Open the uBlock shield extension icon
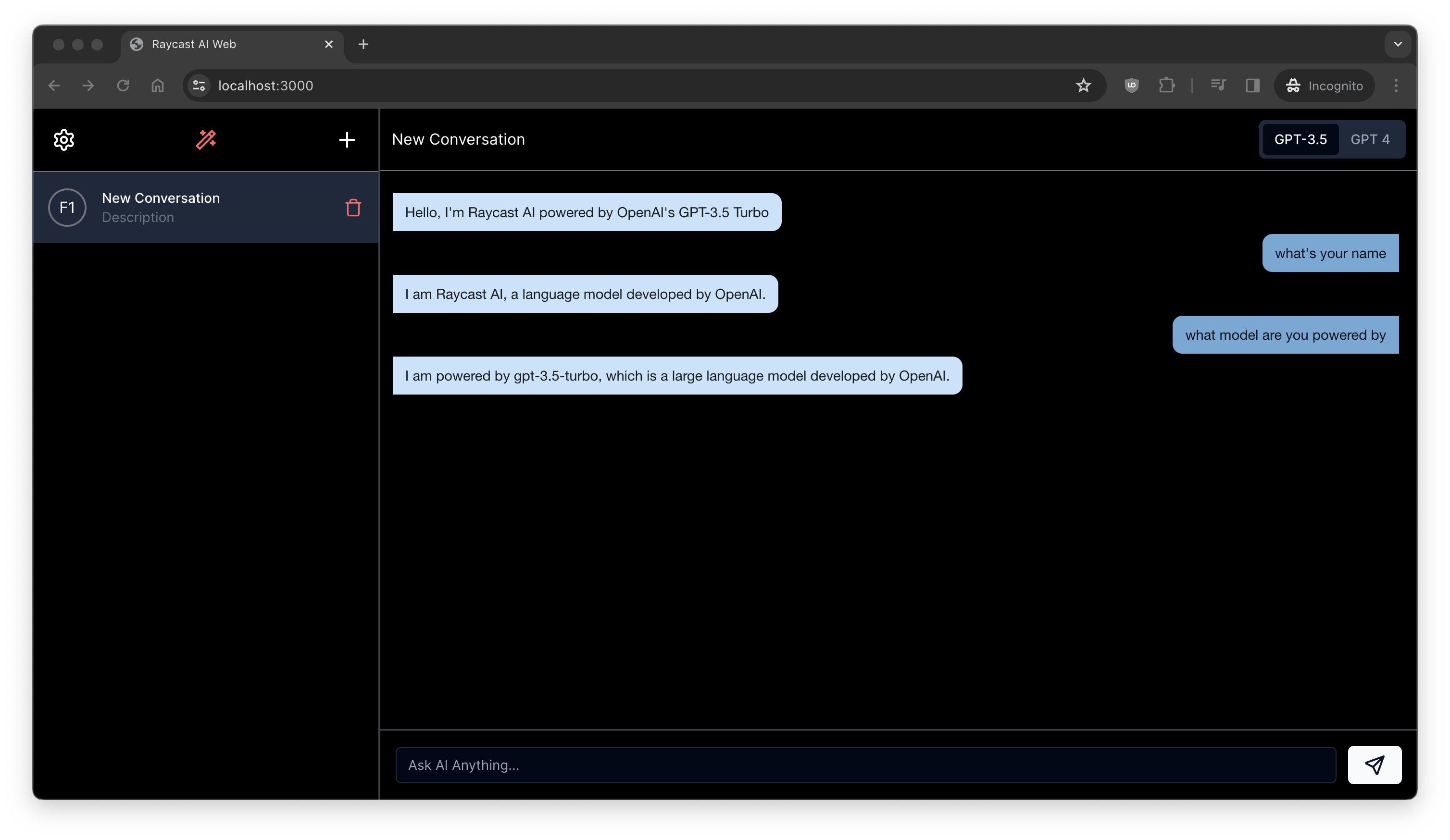1450x840 pixels. point(1132,86)
